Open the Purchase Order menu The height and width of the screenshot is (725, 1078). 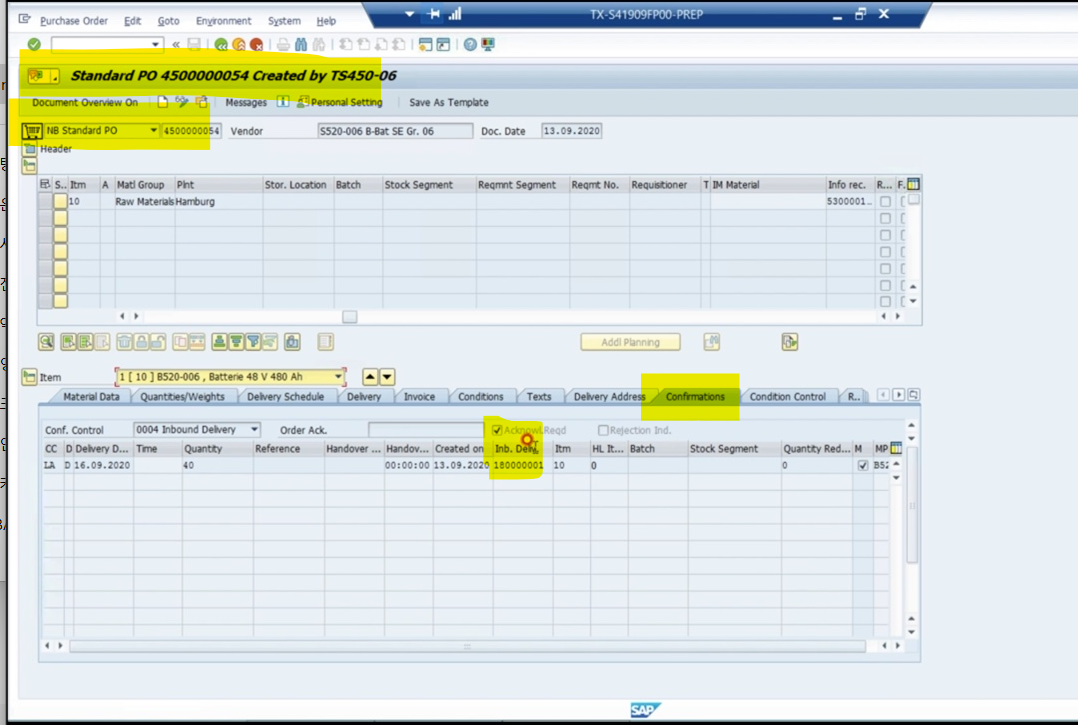pos(74,21)
